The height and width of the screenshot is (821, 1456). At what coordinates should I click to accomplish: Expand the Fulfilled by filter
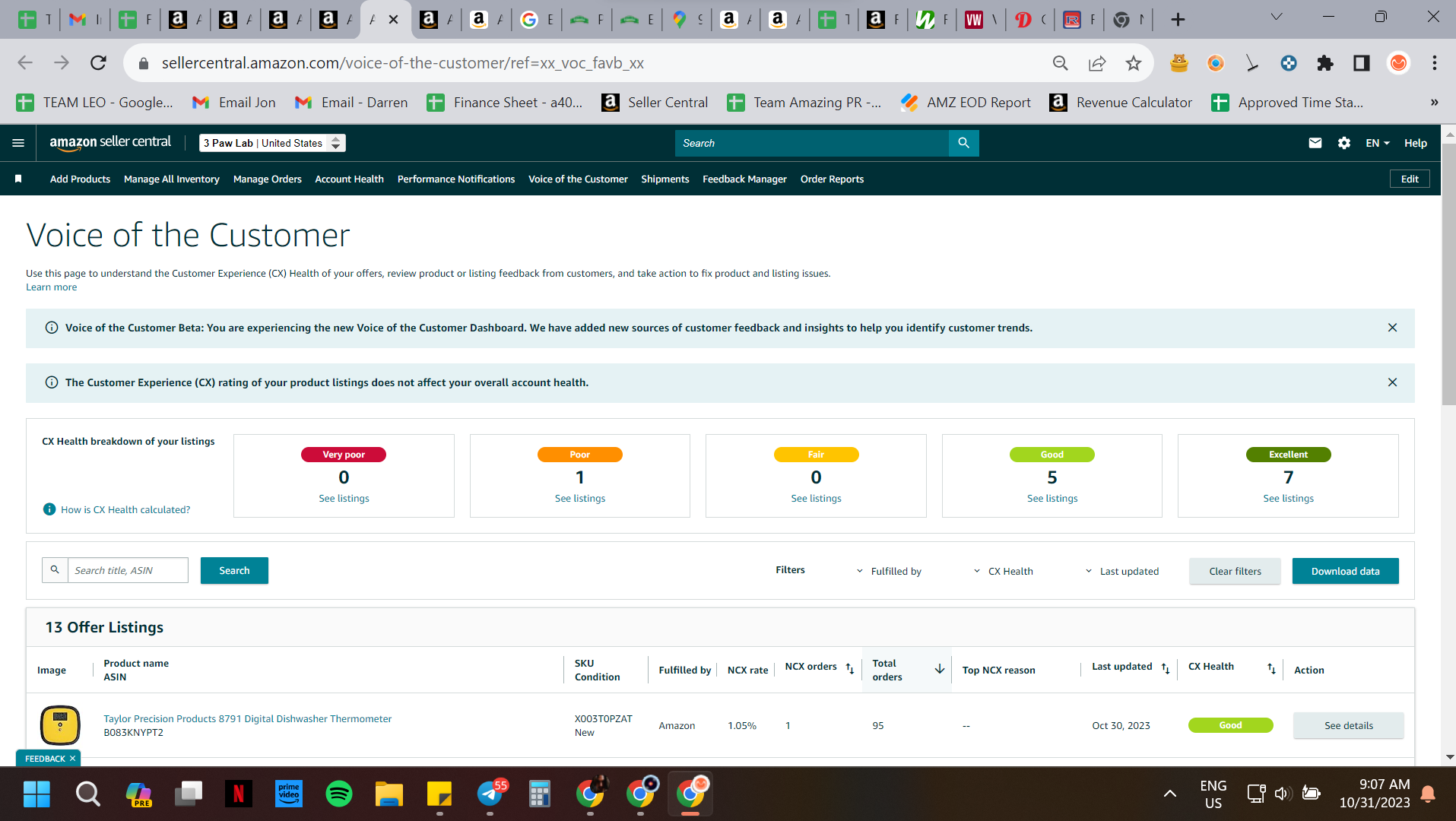click(889, 571)
